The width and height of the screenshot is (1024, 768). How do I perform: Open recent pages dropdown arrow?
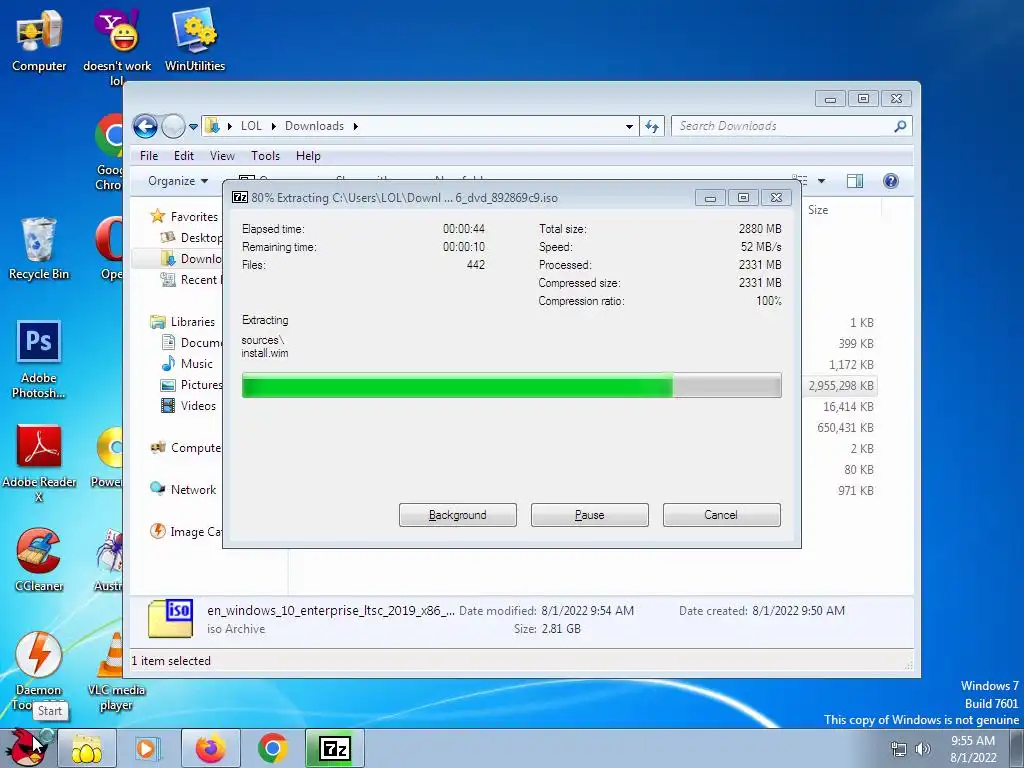coord(193,127)
